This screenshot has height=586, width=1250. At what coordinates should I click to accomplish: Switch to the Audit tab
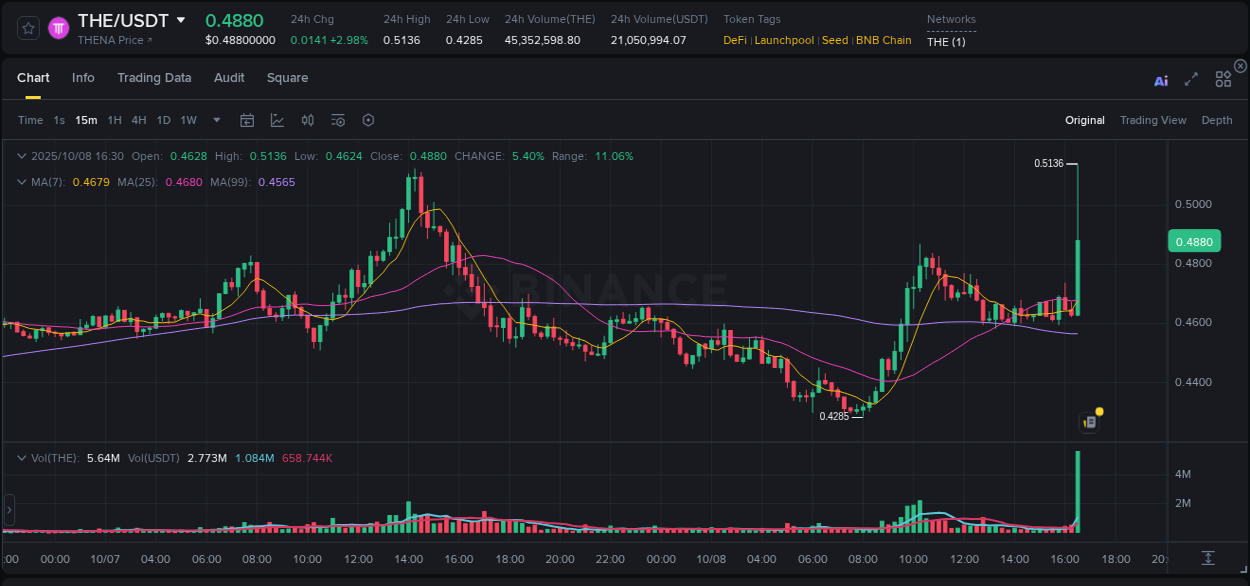pos(229,78)
